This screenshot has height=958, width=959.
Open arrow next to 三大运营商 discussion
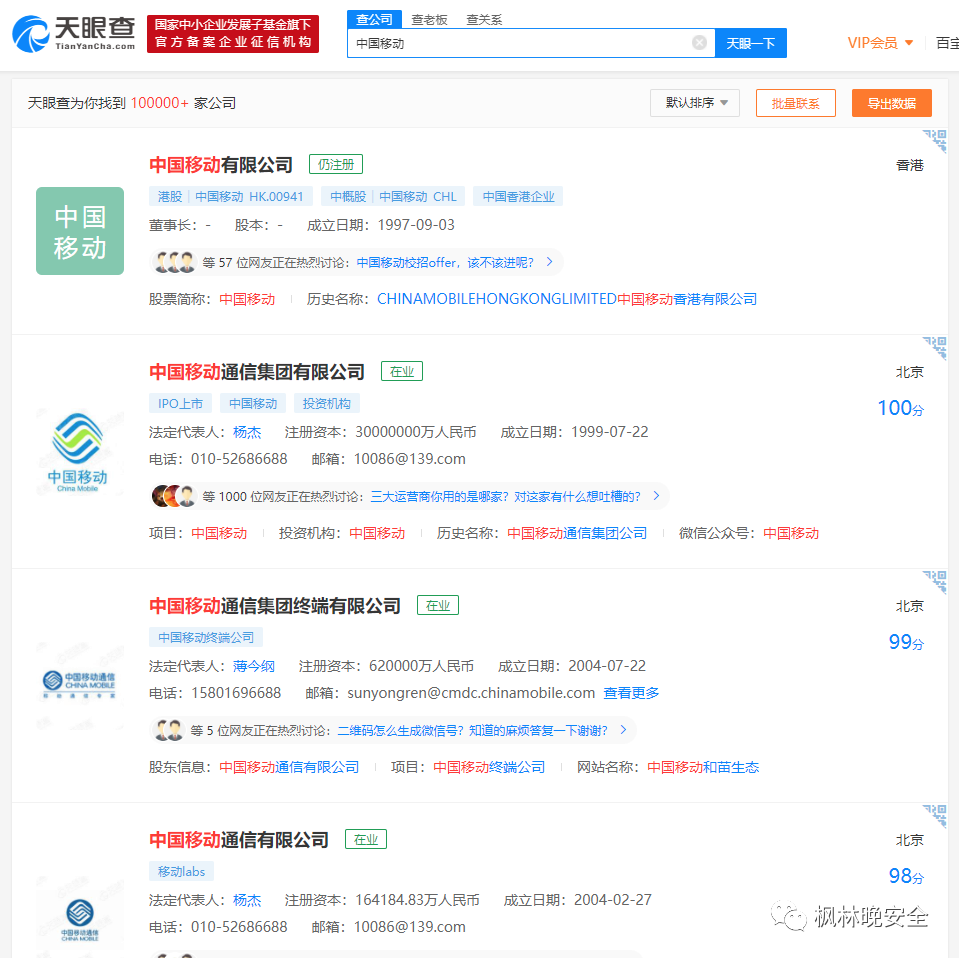click(656, 496)
